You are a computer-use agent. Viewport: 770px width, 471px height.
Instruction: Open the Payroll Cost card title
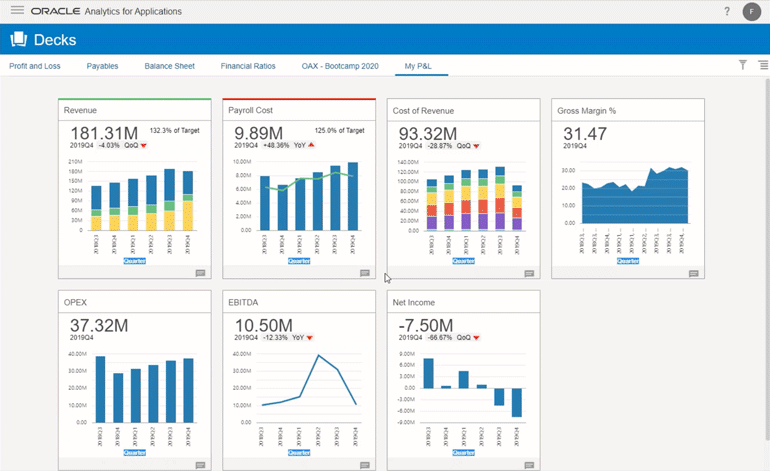click(x=250, y=111)
